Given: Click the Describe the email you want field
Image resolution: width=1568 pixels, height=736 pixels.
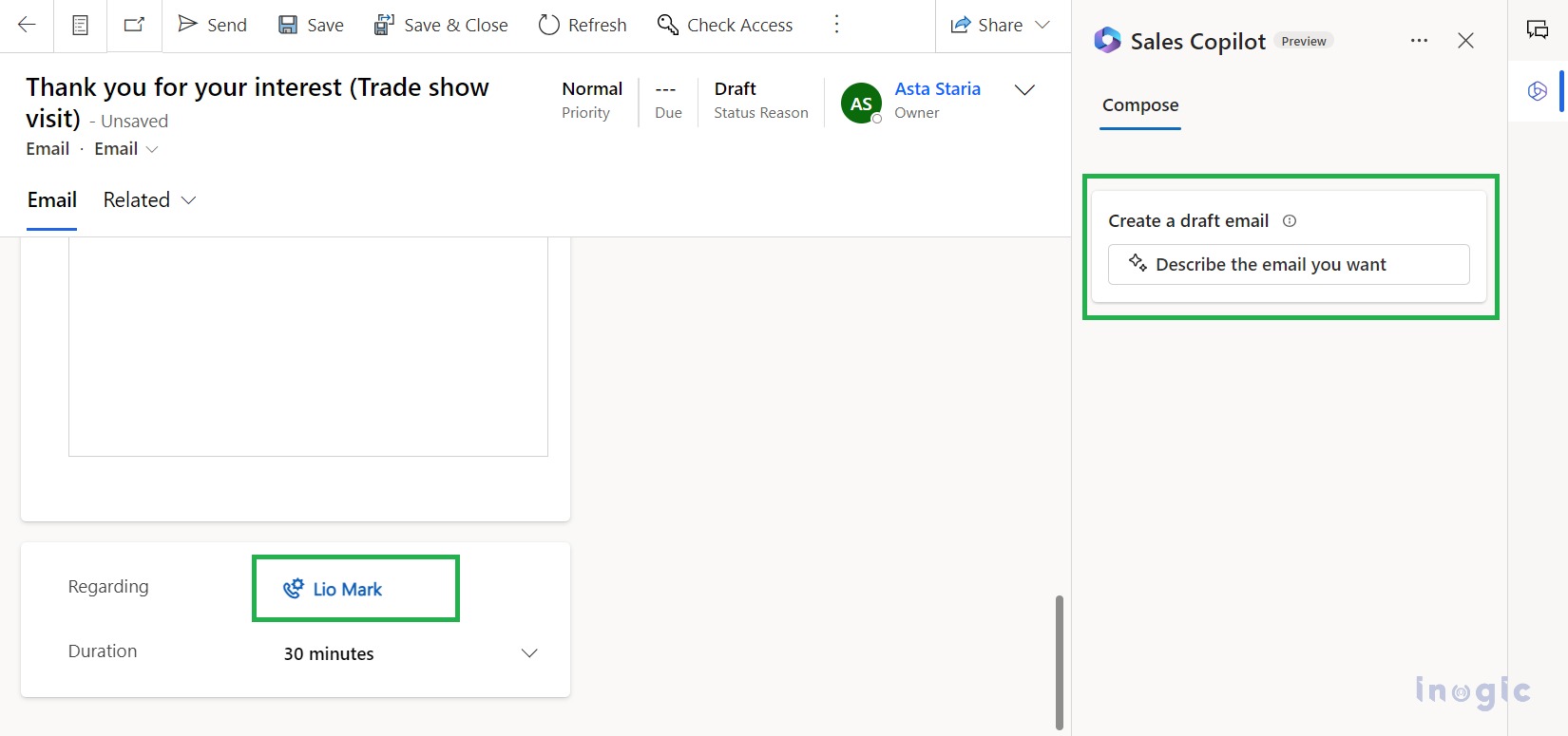Looking at the screenshot, I should 1289,265.
